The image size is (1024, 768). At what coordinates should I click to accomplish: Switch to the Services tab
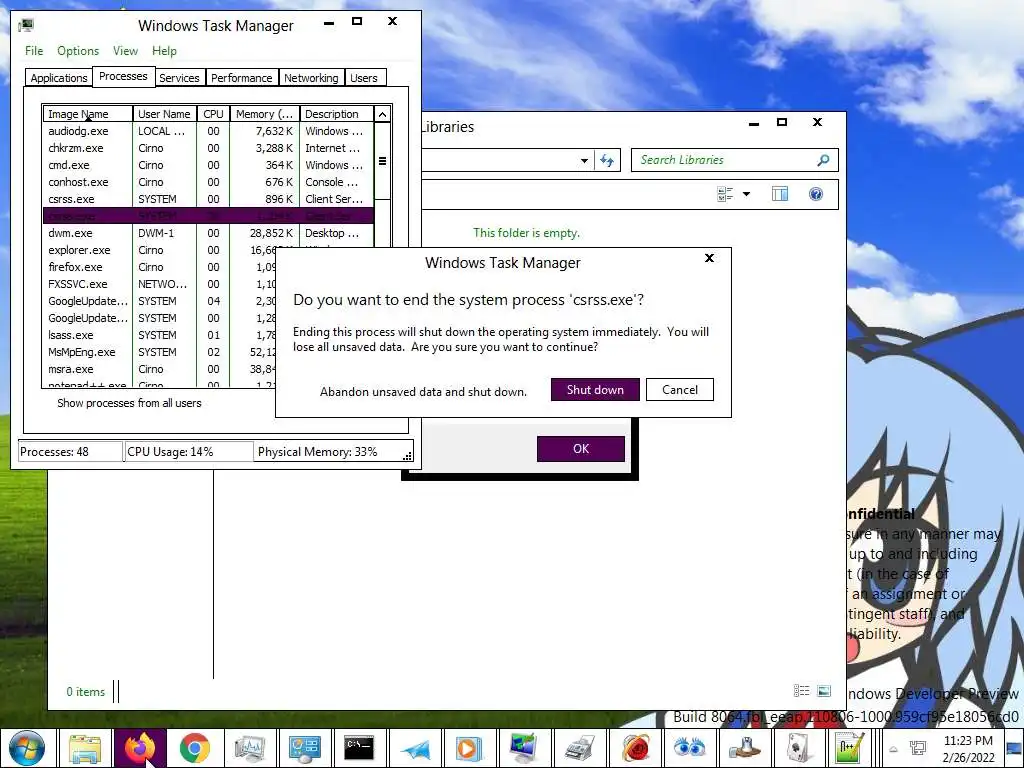179,78
